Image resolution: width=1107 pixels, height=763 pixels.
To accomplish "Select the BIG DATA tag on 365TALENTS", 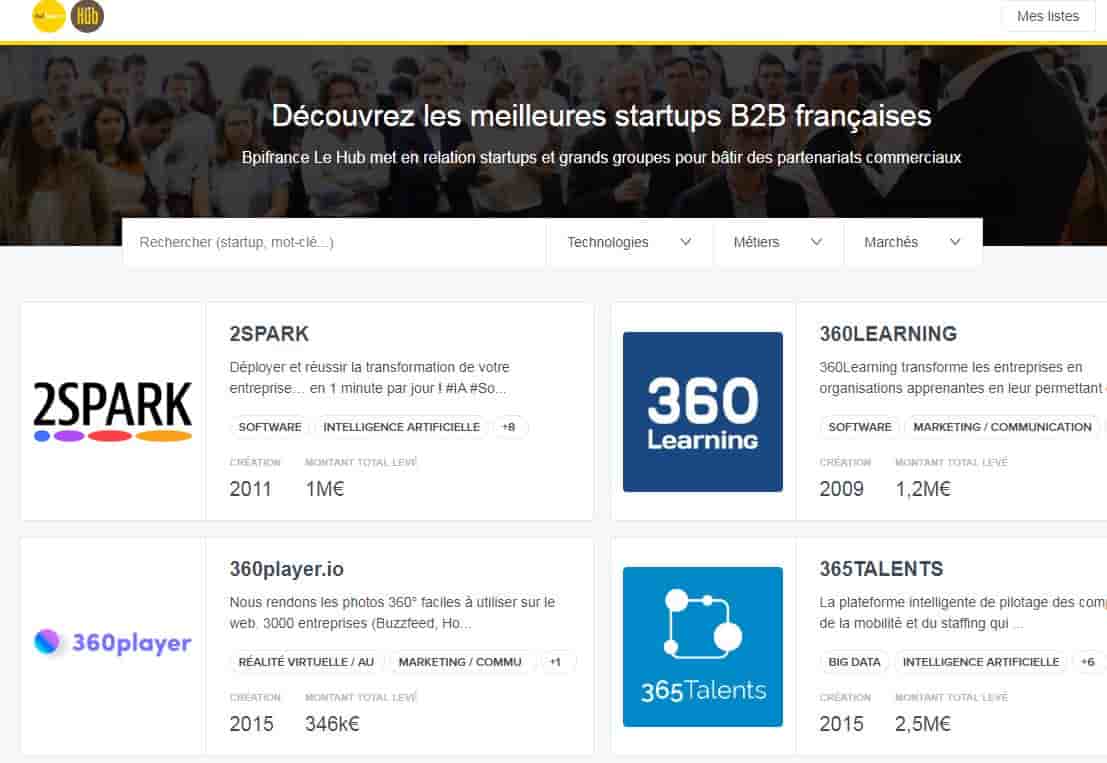I will [x=854, y=662].
